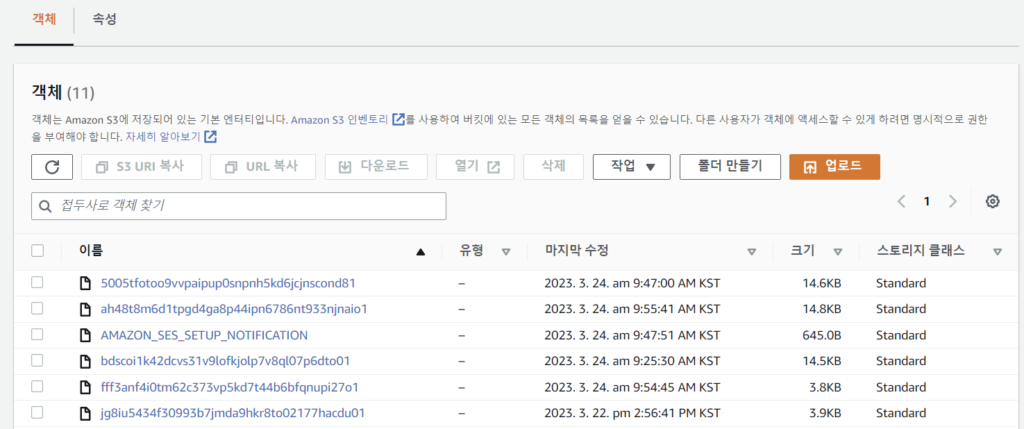Open the Amazon S3 인벤토리 link
This screenshot has width=1024, height=429.
point(340,120)
